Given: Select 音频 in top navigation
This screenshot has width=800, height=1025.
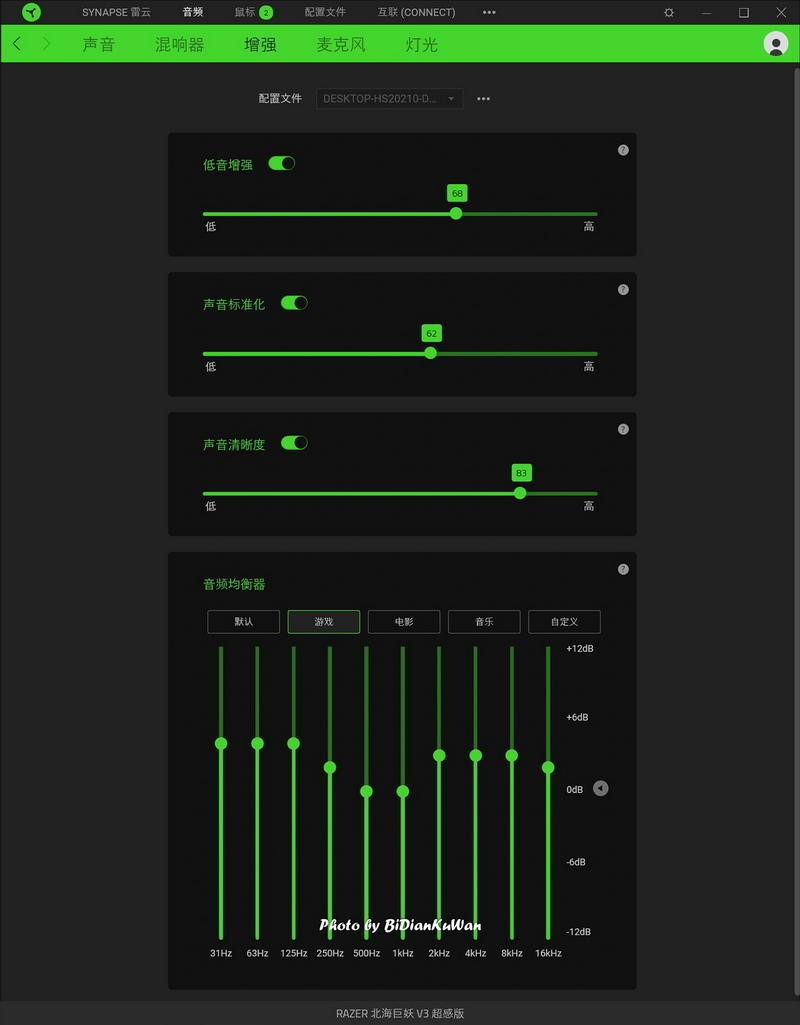Looking at the screenshot, I should pyautogui.click(x=193, y=12).
